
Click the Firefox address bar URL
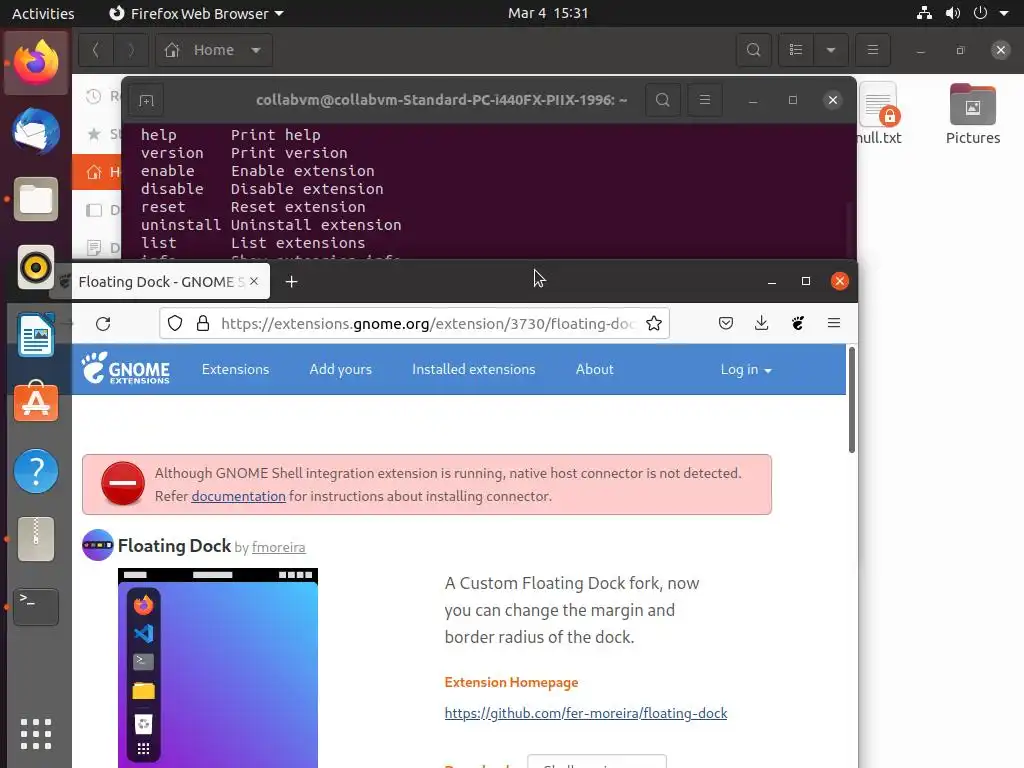point(428,323)
